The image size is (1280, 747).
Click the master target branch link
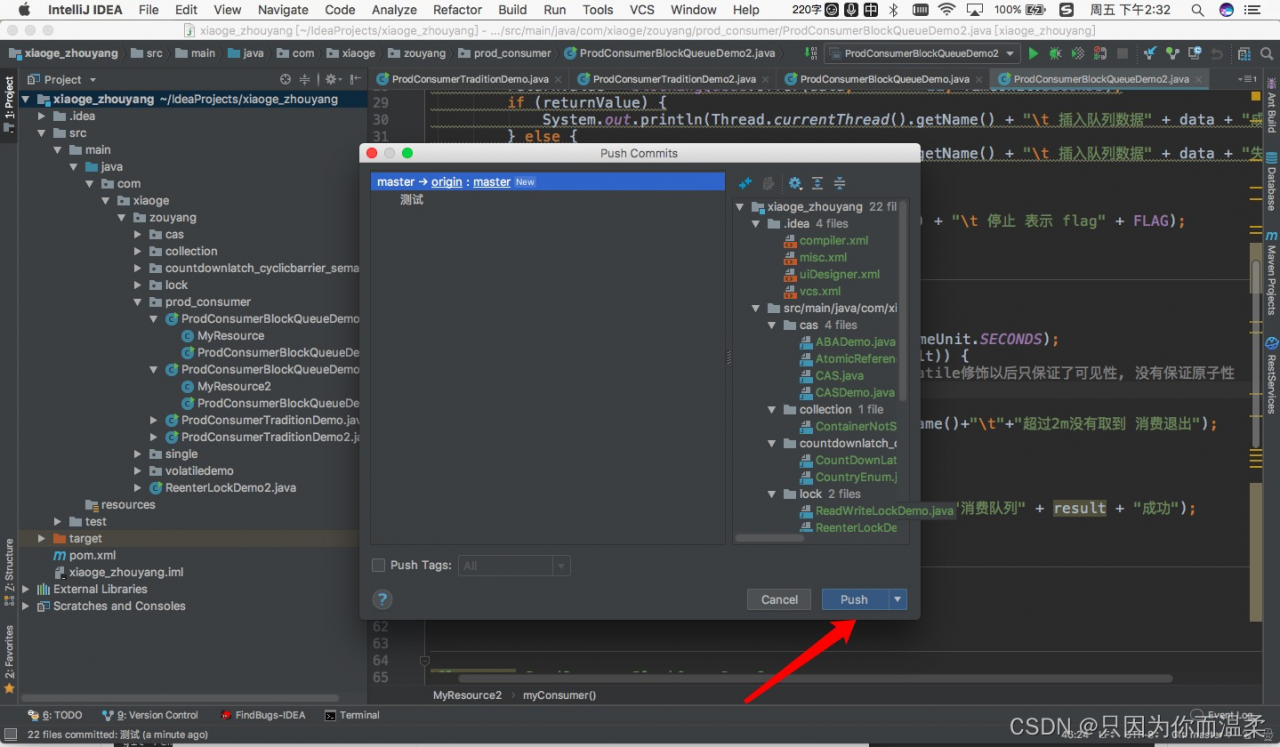click(492, 182)
